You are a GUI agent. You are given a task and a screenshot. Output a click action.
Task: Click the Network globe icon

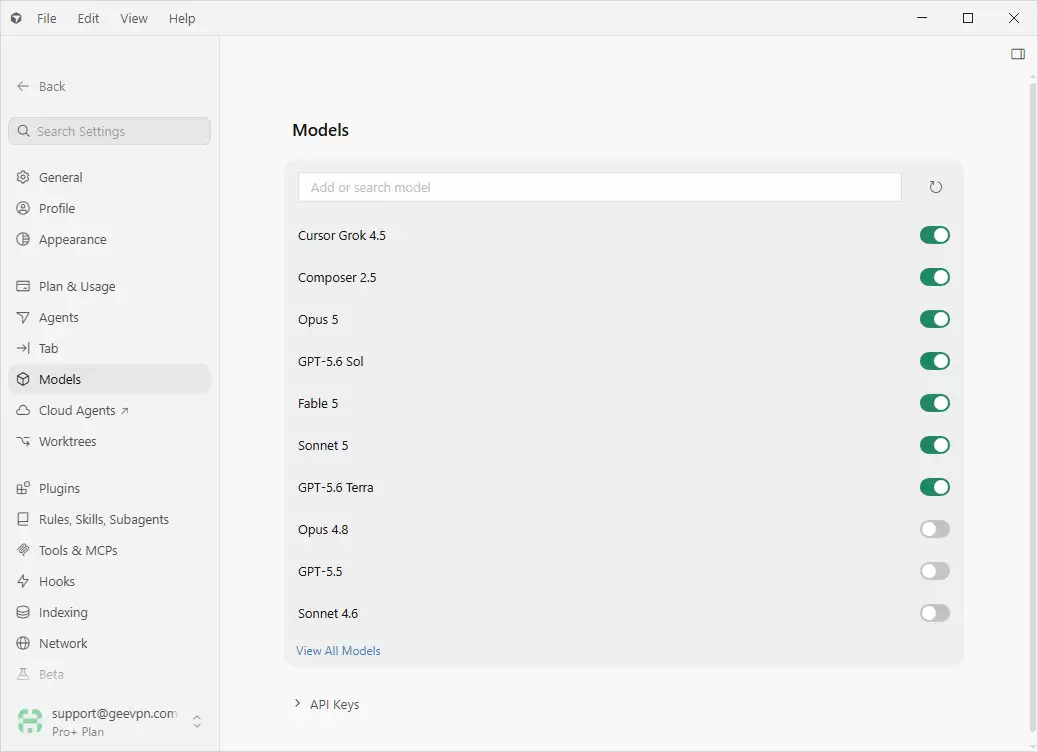23,643
